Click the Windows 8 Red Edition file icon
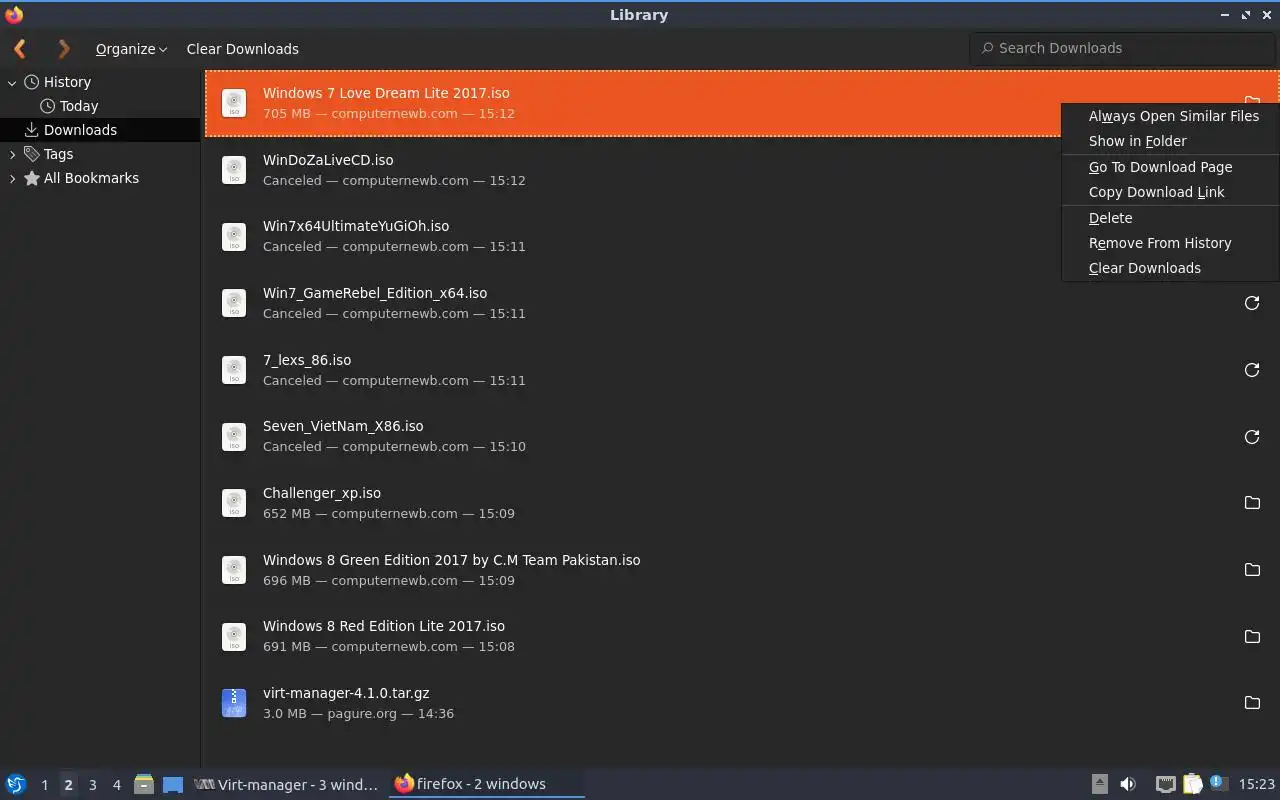Screen dimensions: 1280x800 point(234,636)
